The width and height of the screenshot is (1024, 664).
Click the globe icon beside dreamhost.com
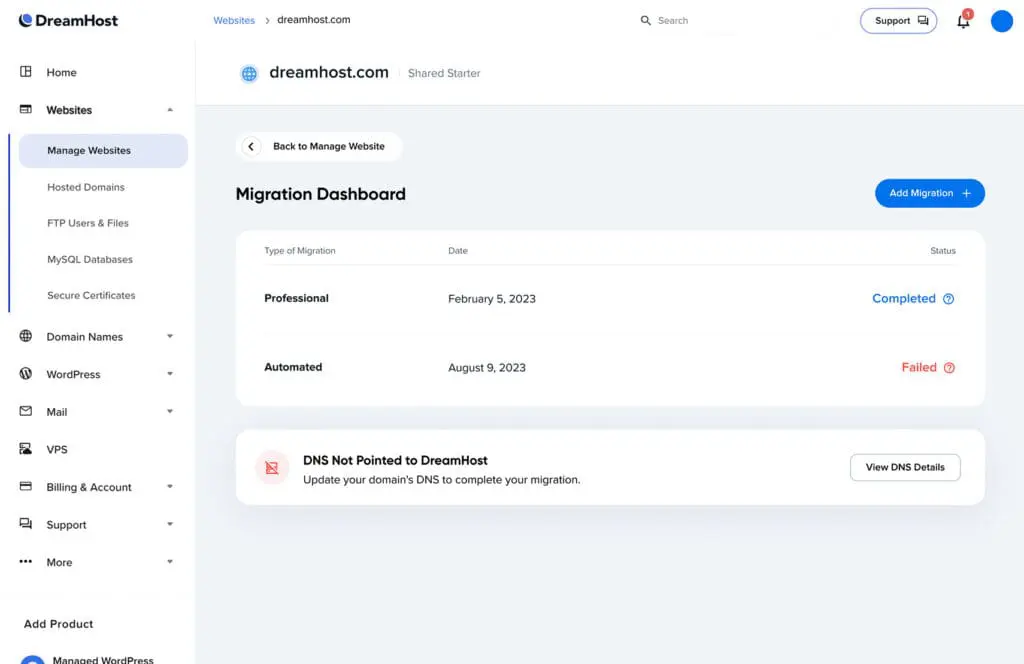(249, 74)
